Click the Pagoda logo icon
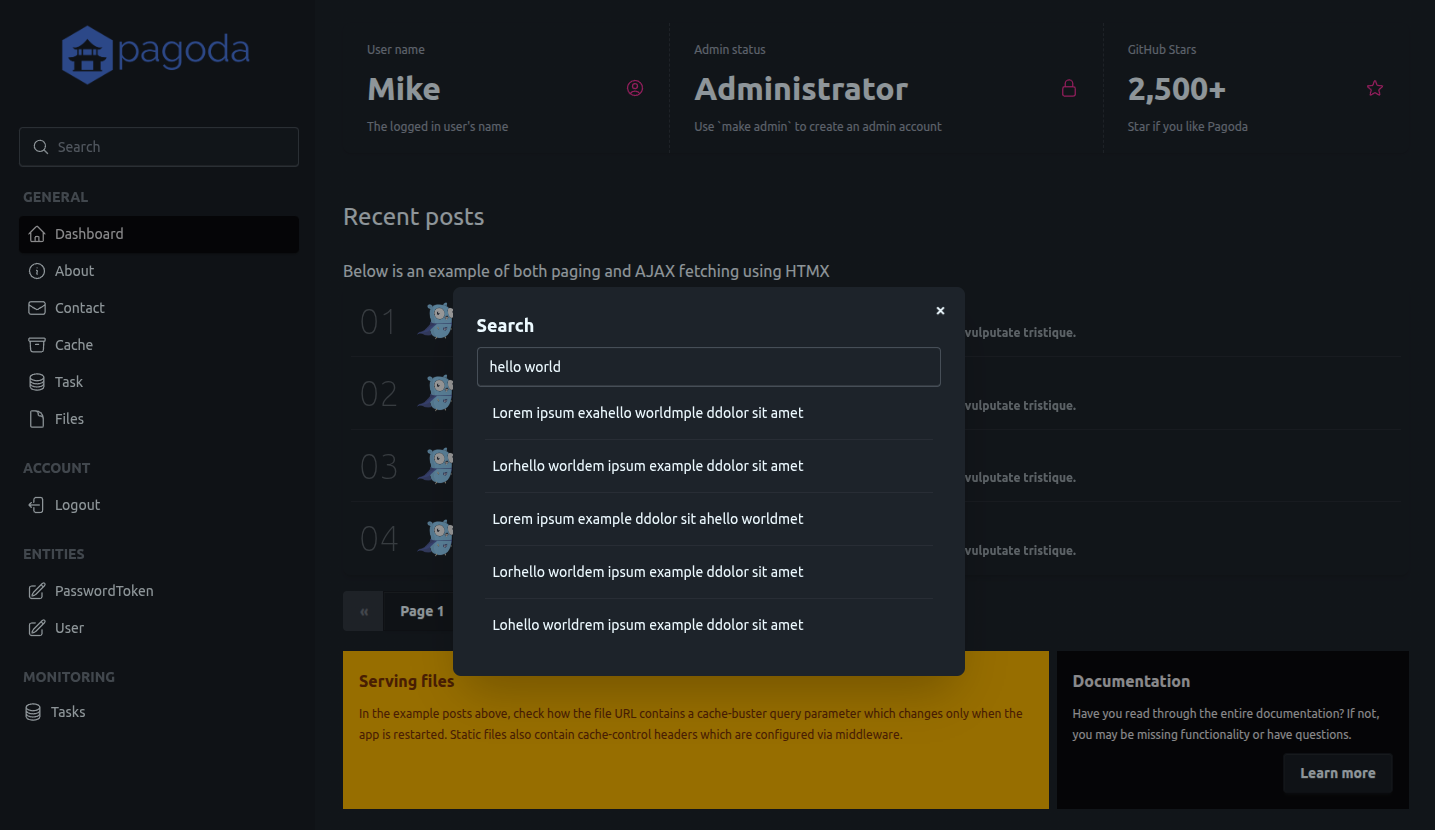This screenshot has width=1435, height=830. click(x=87, y=54)
